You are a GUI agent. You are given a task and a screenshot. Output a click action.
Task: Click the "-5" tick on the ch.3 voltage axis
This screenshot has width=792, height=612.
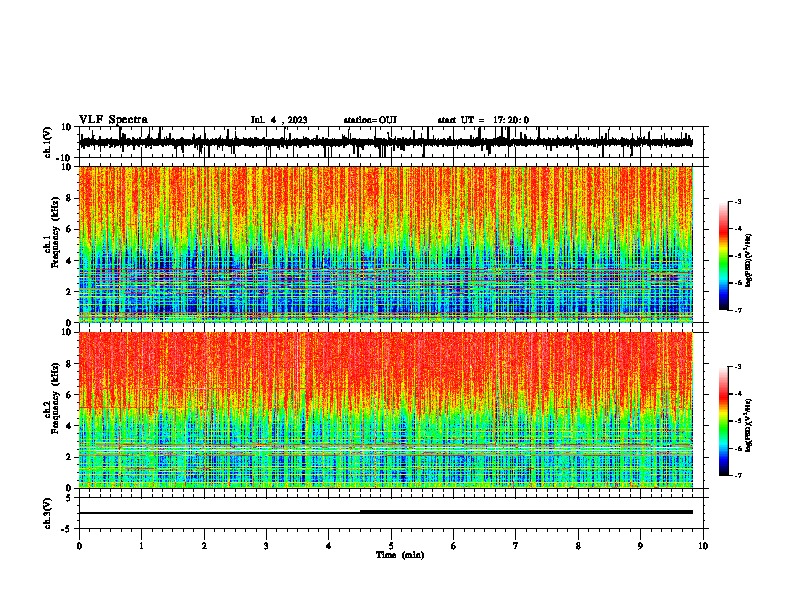point(67,529)
